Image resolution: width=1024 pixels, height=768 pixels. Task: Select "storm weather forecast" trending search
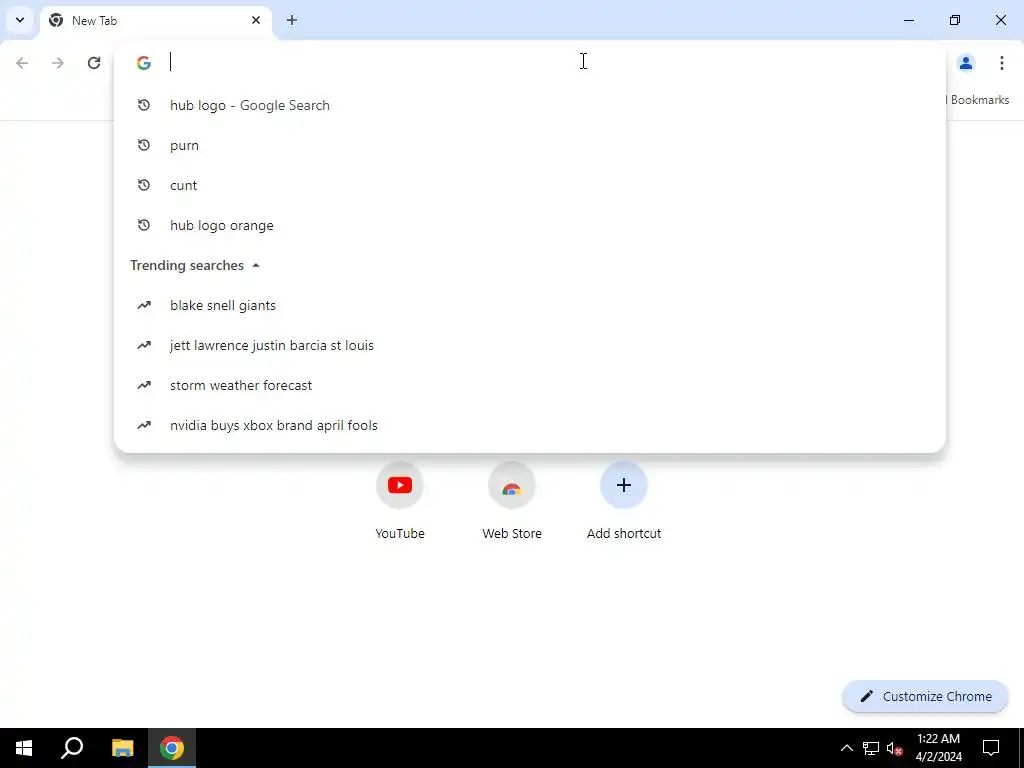(x=530, y=385)
